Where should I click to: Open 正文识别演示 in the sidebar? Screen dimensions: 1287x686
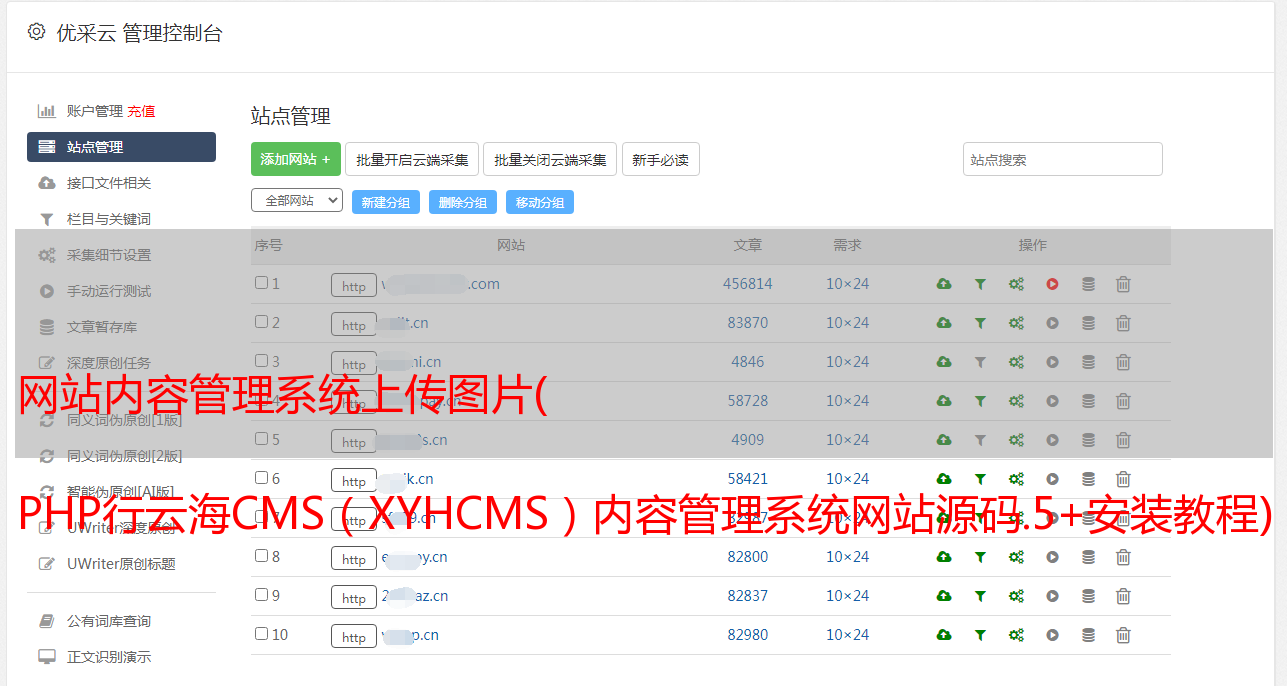pos(109,658)
